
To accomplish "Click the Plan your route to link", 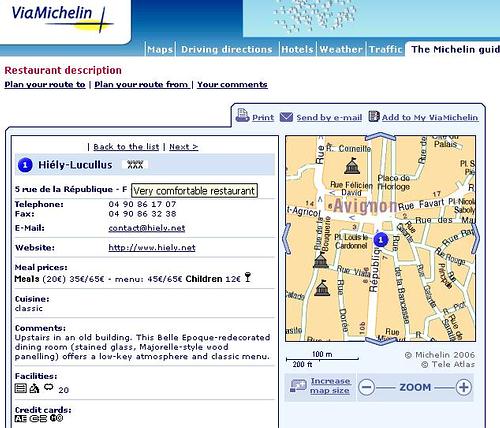I will click(45, 85).
